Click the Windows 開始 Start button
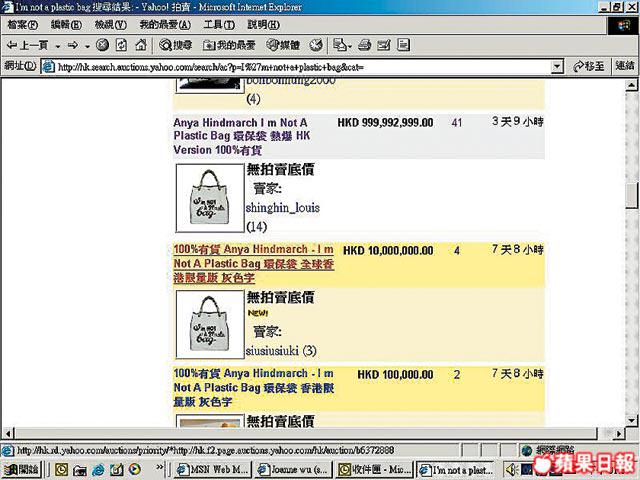640x480 pixels. (x=21, y=469)
